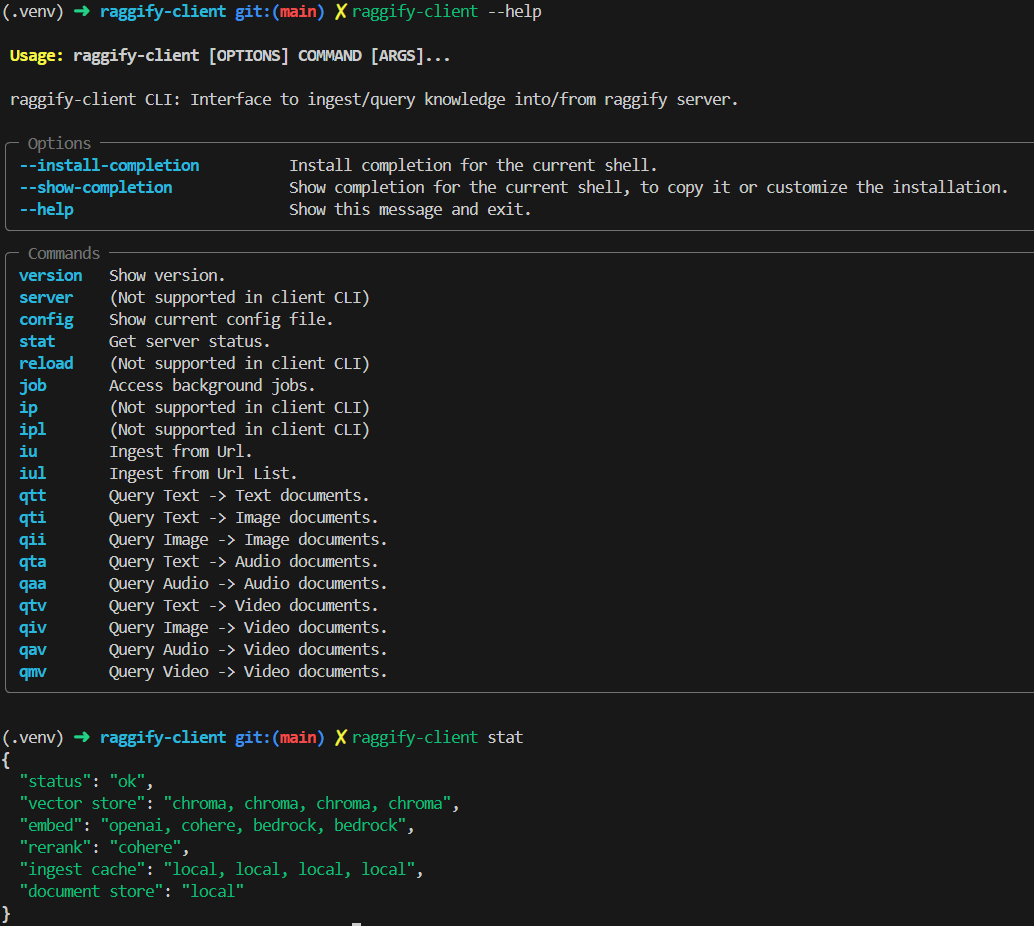This screenshot has width=1034, height=926.
Task: Click 'Show version.' description
Action: [167, 276]
